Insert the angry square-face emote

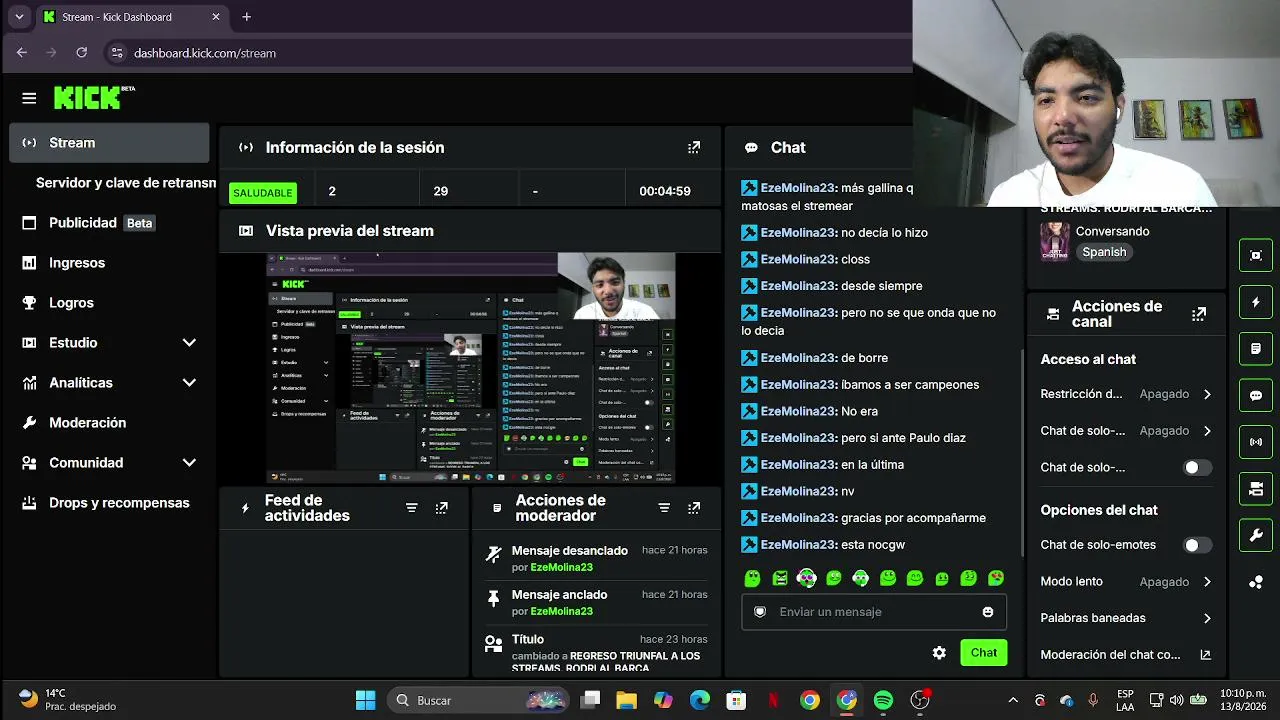(780, 578)
